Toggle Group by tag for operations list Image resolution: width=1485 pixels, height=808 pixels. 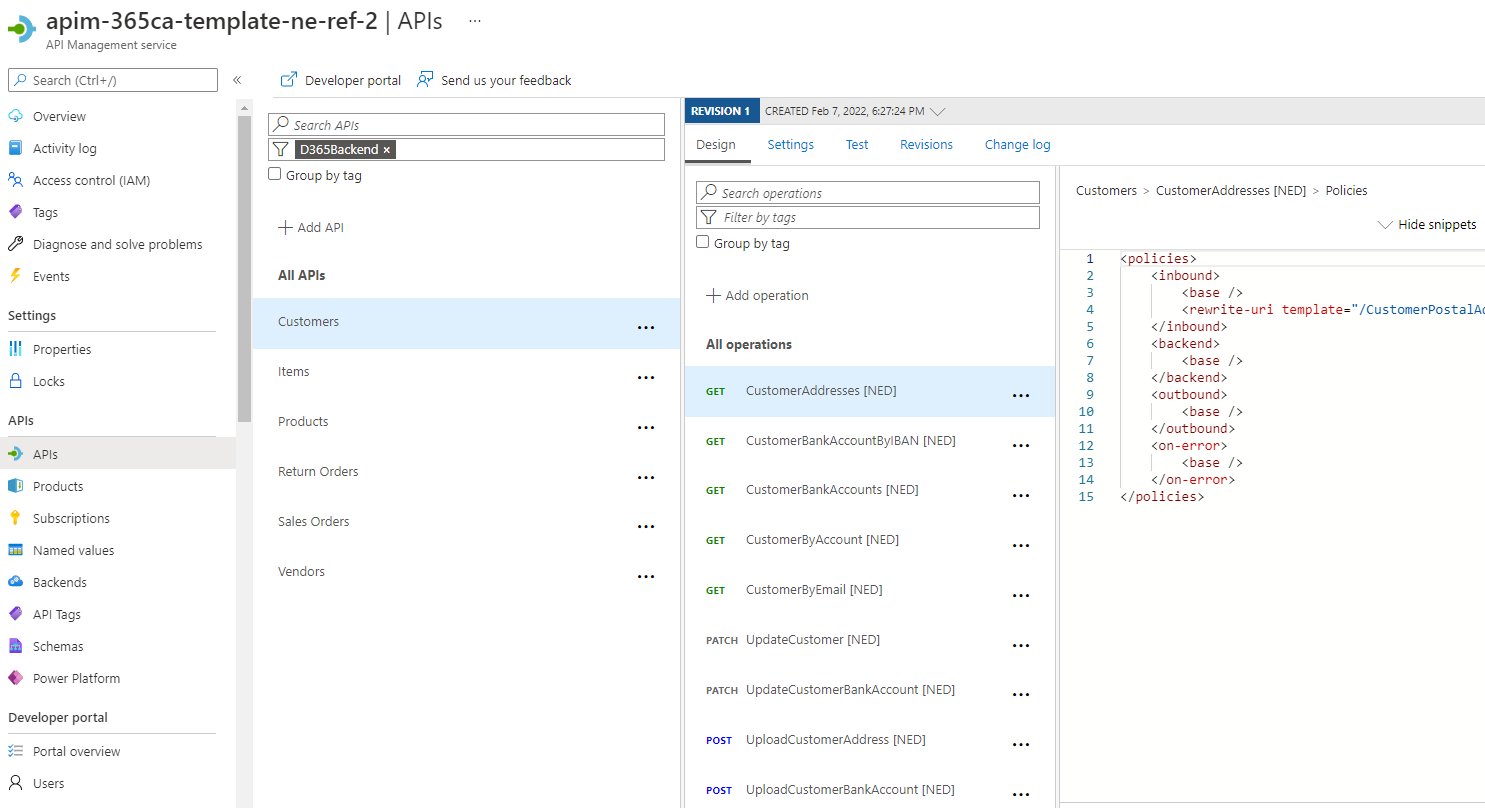[x=702, y=242]
